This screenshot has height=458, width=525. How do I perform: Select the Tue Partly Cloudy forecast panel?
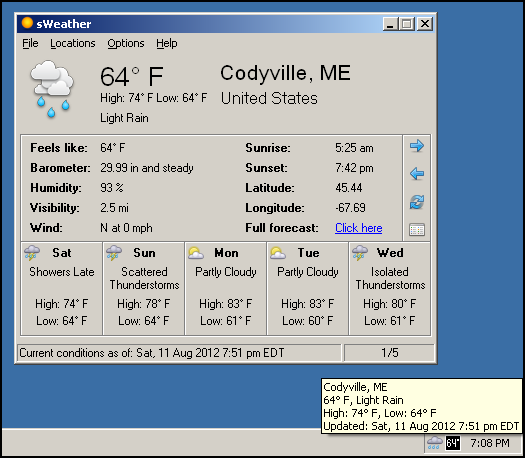pos(308,289)
